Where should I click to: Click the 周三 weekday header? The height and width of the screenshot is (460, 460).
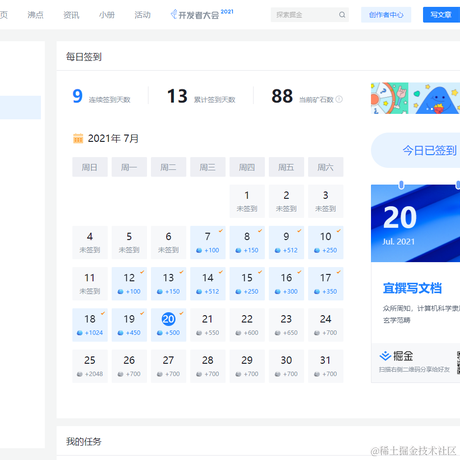[208, 167]
